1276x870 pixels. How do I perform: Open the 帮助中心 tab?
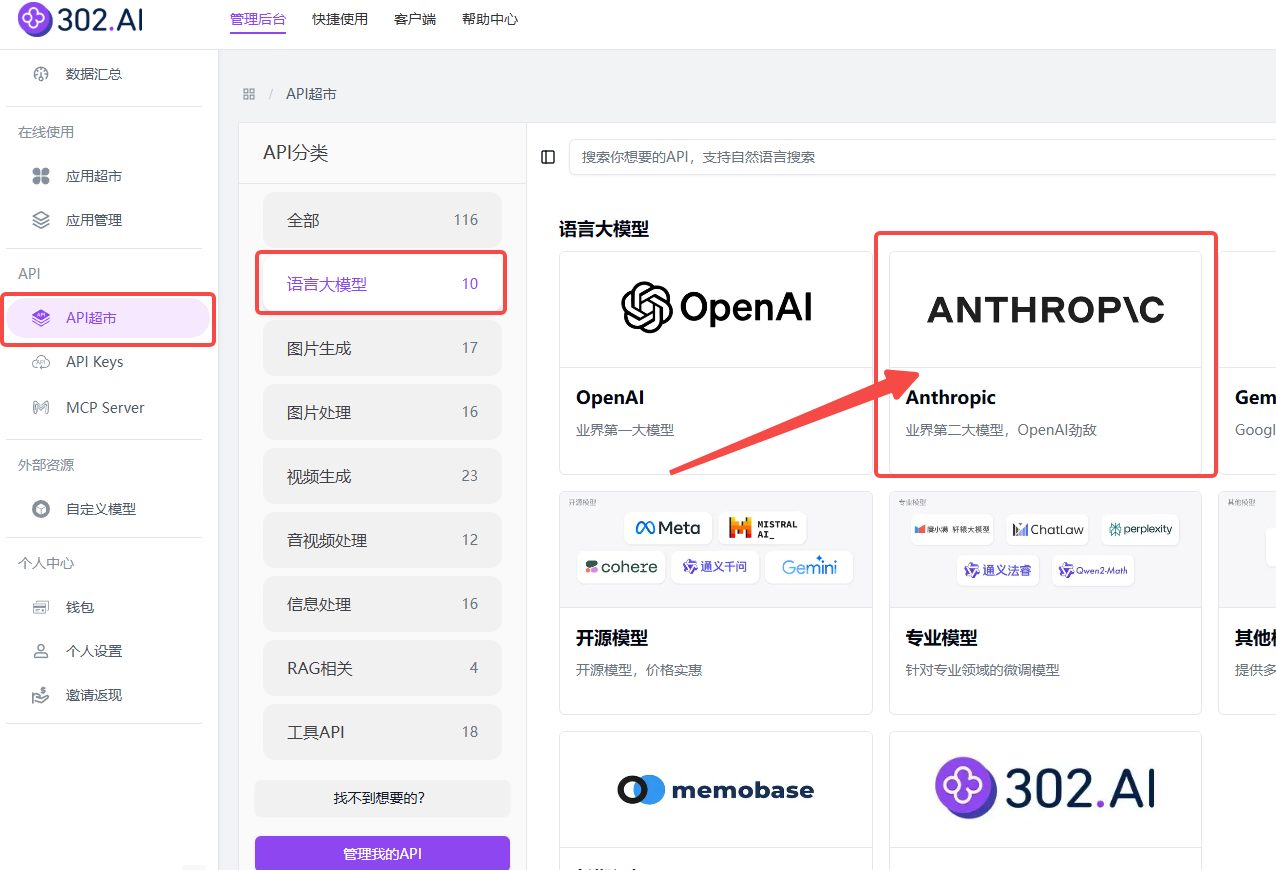point(490,19)
